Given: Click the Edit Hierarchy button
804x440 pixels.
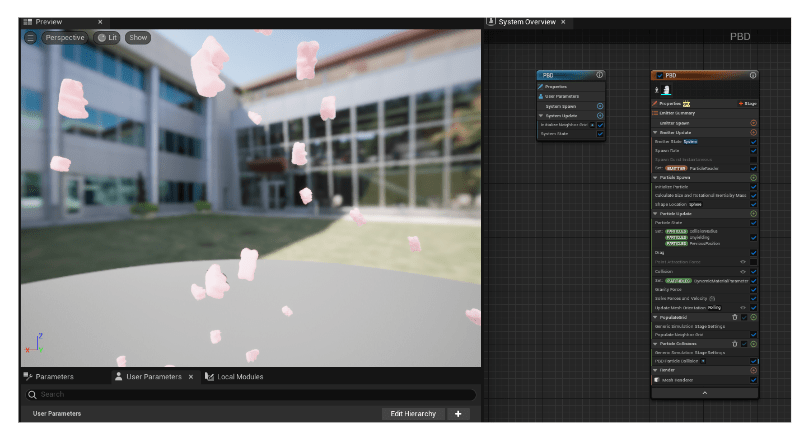Looking at the screenshot, I should pos(411,413).
